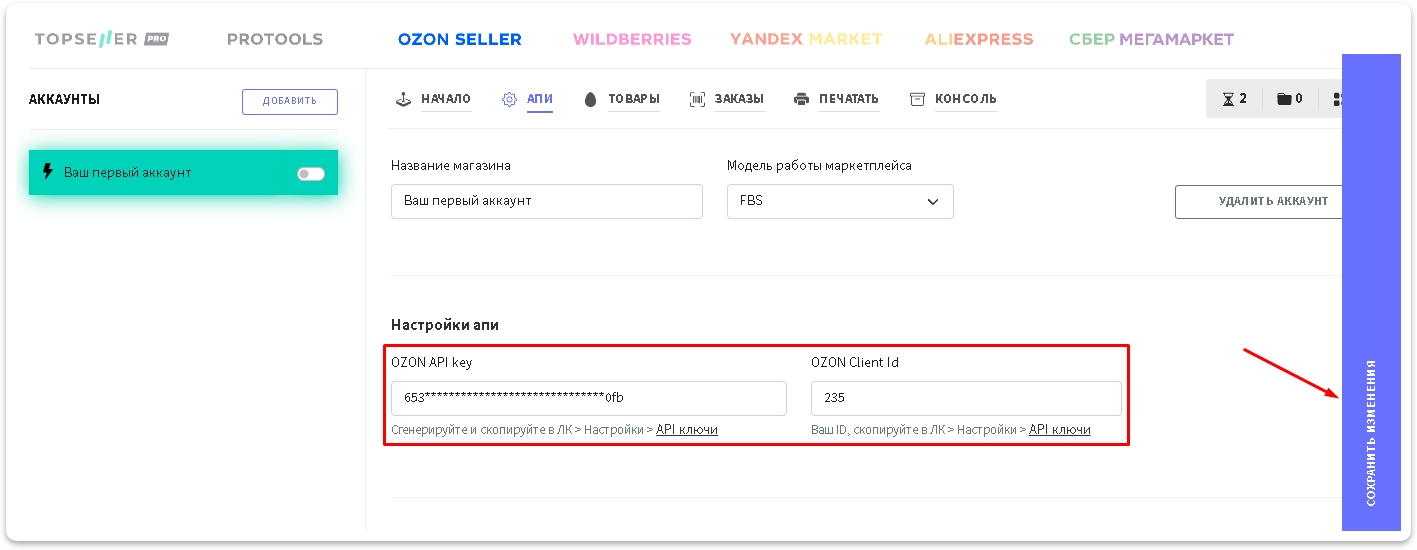Click the АПИ gear icon
Image resolution: width=1417 pixels, height=550 pixels.
pos(509,99)
